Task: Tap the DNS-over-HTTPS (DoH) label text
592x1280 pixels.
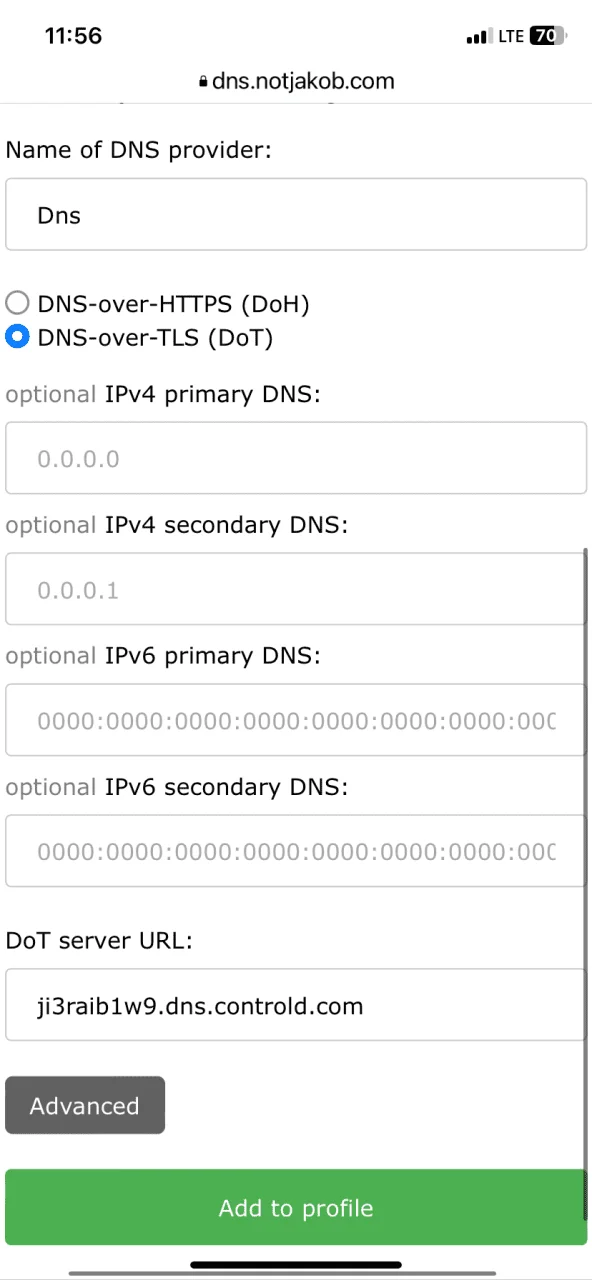Action: 173,304
